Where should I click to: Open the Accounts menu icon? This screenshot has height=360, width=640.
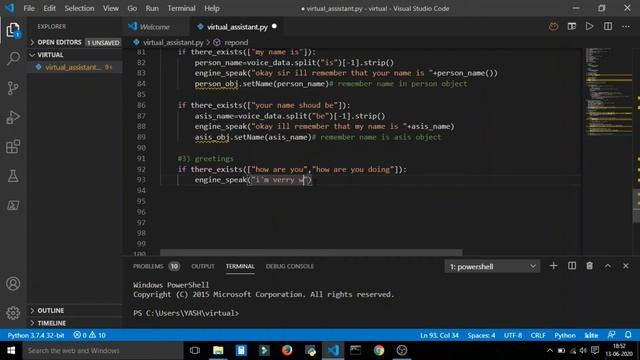click(x=13, y=283)
